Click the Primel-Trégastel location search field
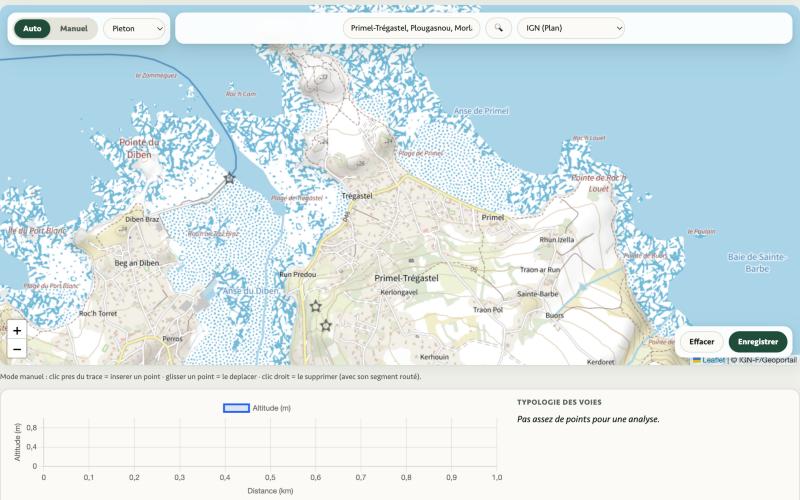The image size is (800, 500). 411,28
